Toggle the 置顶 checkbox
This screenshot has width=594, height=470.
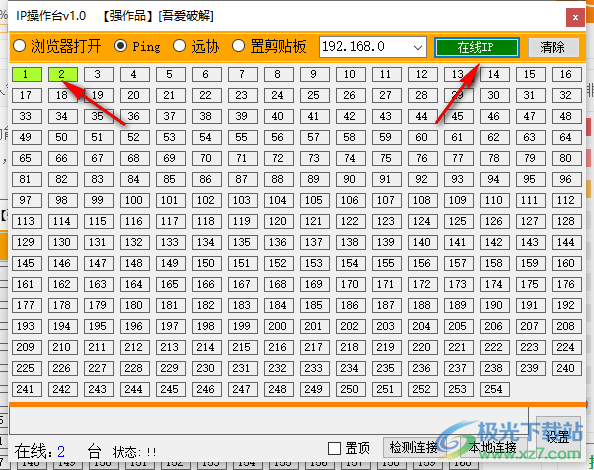349,448
